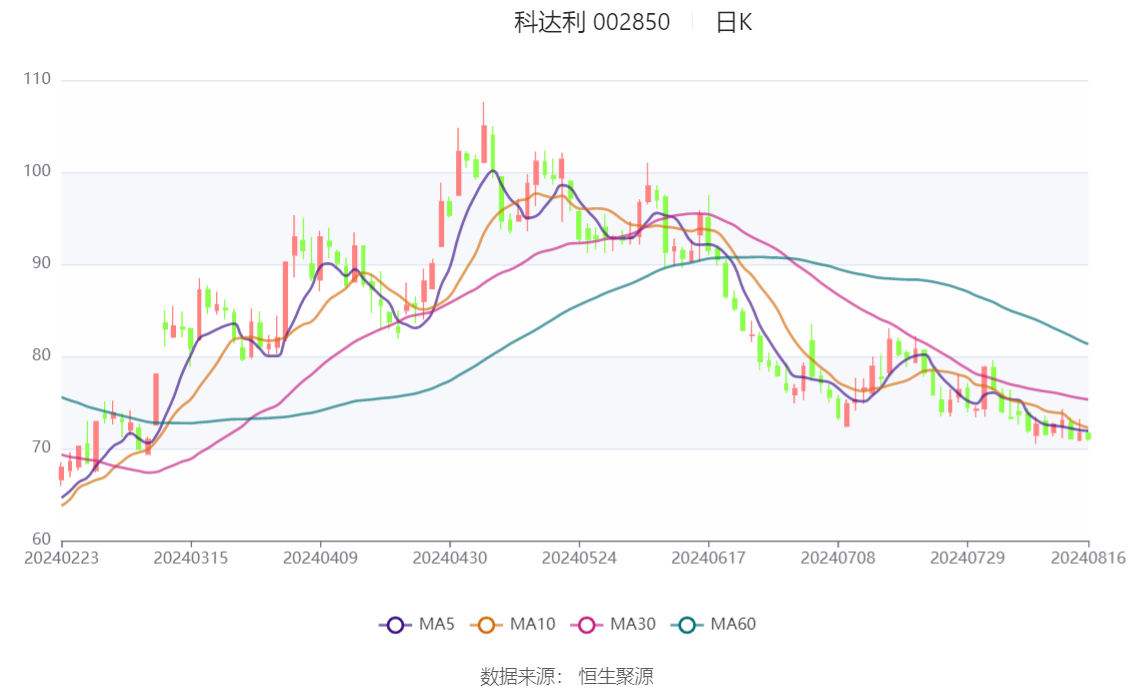
Task: Toggle the MA30 legend series
Action: 613,625
